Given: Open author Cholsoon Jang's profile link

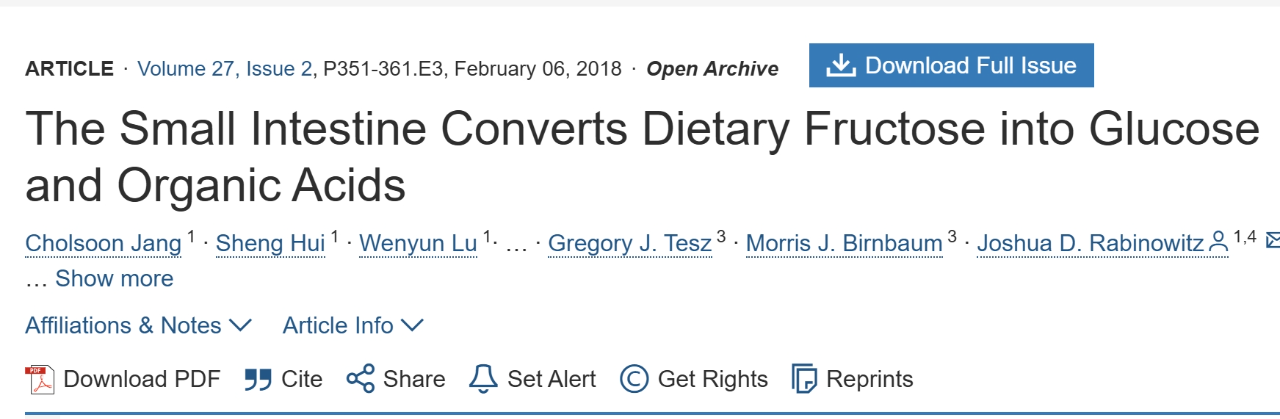Looking at the screenshot, I should click(103, 242).
